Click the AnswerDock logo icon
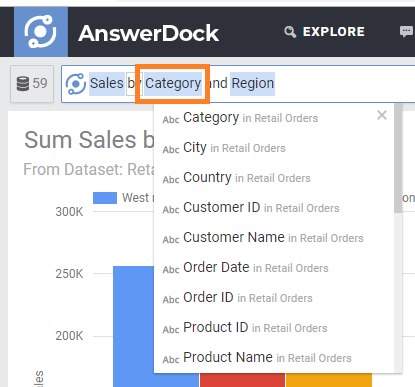 coord(41,32)
